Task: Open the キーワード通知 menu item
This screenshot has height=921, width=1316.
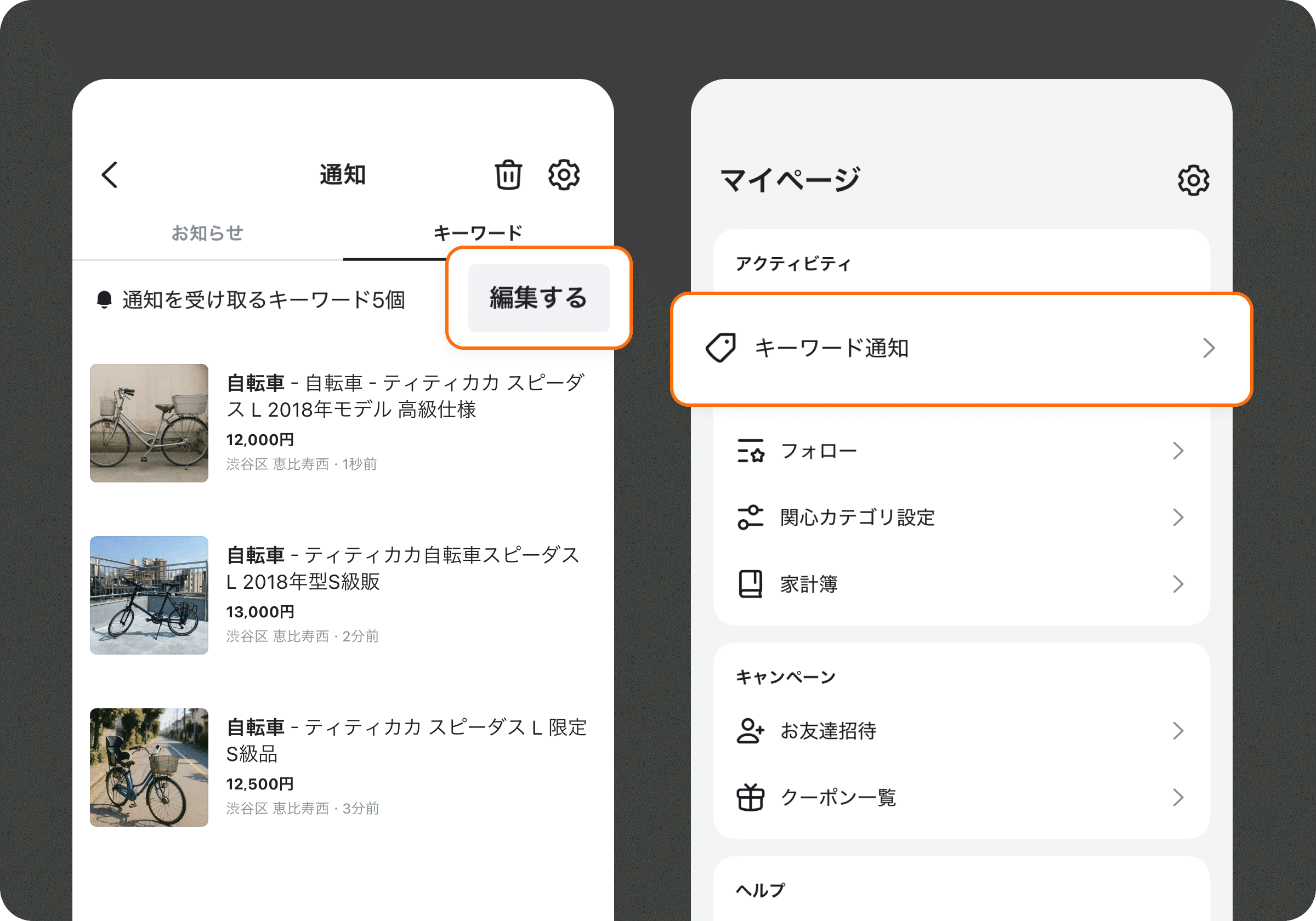Action: pos(961,349)
